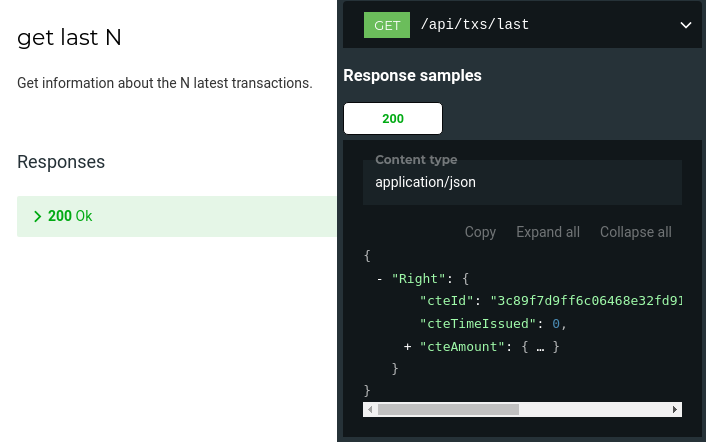This screenshot has height=442, width=706.
Task: Click the scrollbar right arrow
Action: click(x=675, y=409)
